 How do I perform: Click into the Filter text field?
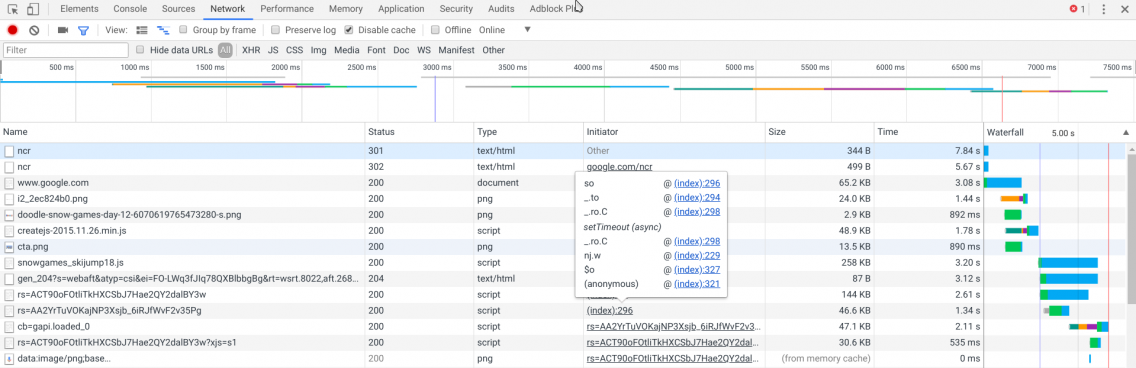pyautogui.click(x=66, y=50)
